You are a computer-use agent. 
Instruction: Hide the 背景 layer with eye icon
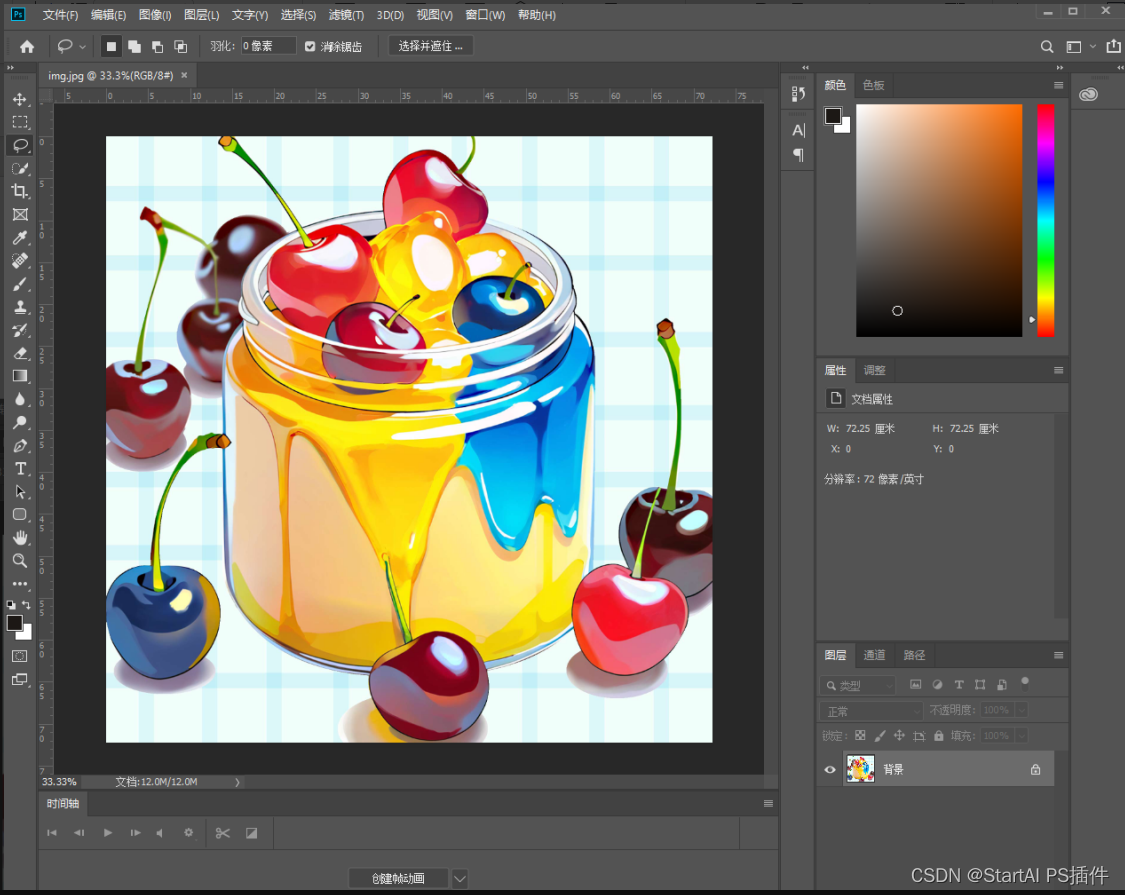pyautogui.click(x=829, y=769)
